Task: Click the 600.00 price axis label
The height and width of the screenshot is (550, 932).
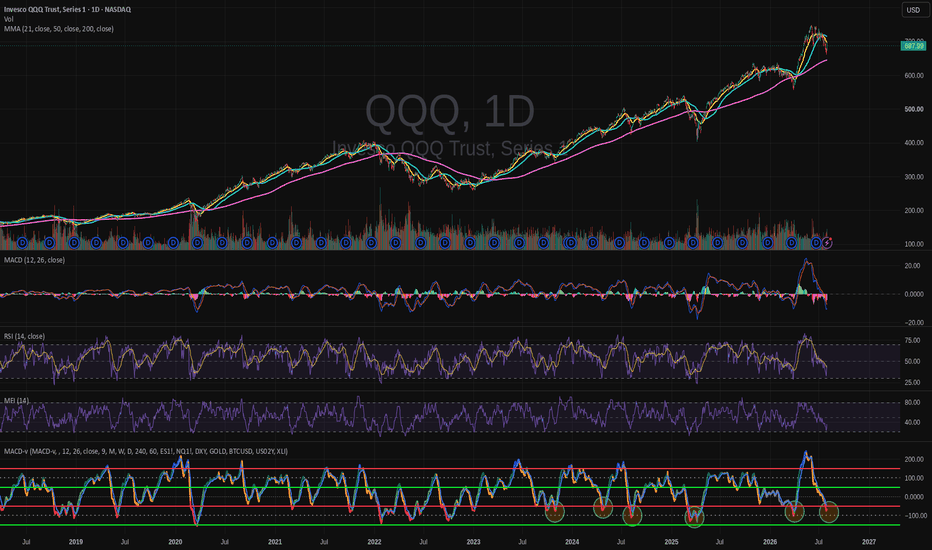Action: [x=914, y=76]
